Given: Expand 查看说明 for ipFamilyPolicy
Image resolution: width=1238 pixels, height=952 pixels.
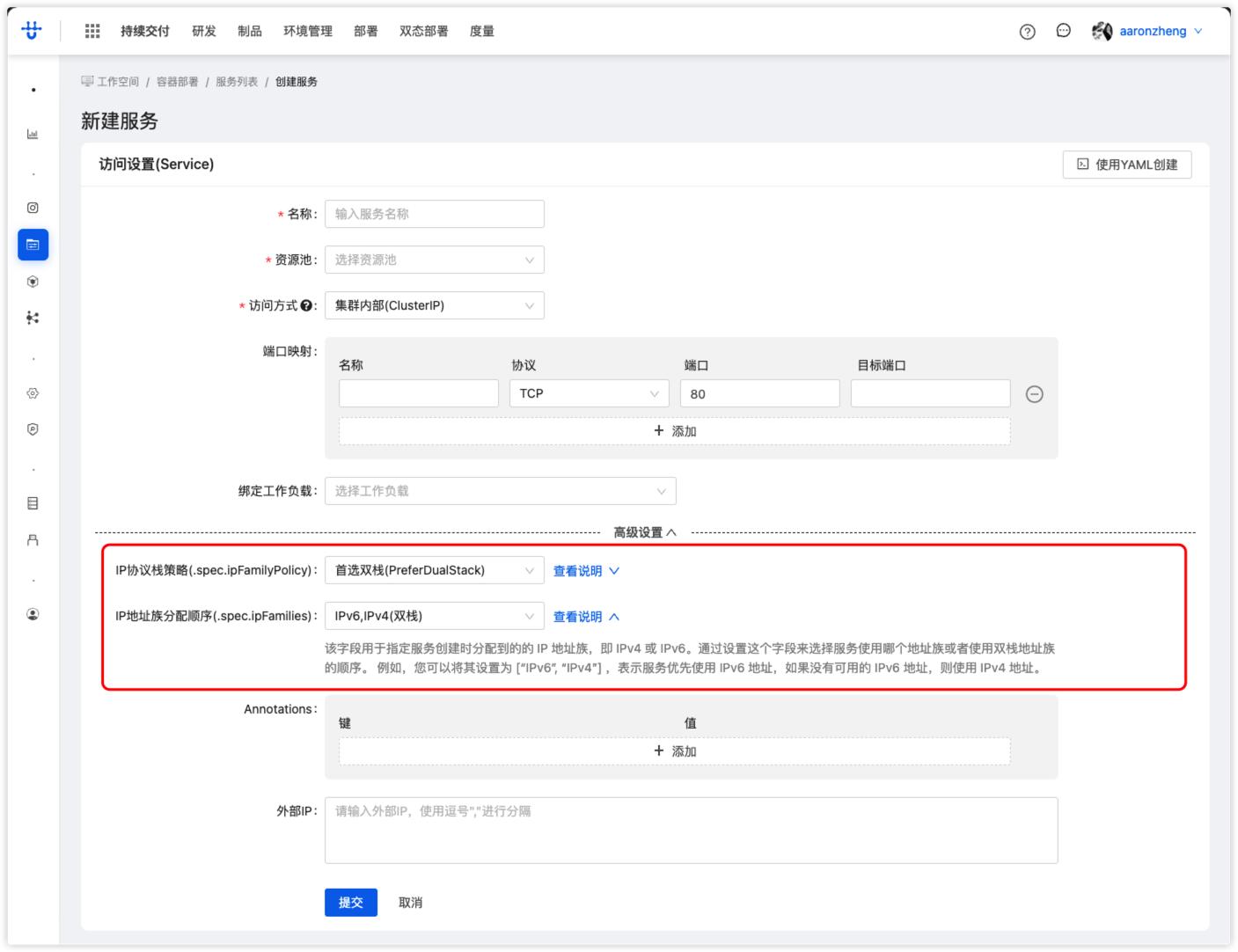Looking at the screenshot, I should click(x=586, y=571).
